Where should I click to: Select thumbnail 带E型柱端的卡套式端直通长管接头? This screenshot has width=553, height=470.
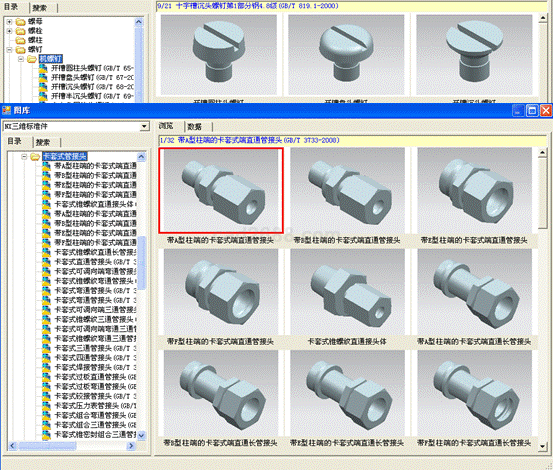click(x=347, y=393)
